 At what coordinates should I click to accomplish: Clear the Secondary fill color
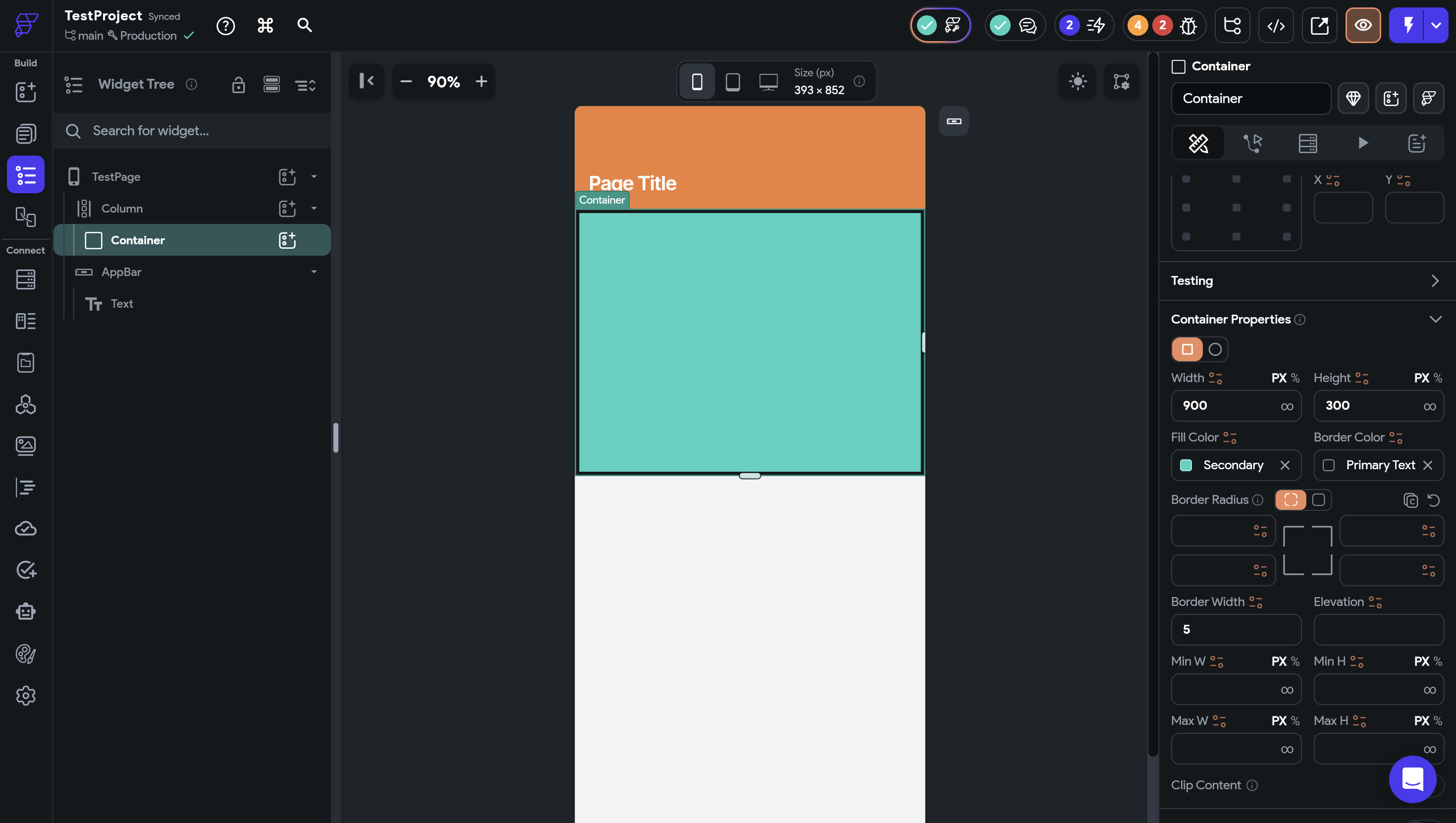tap(1285, 465)
